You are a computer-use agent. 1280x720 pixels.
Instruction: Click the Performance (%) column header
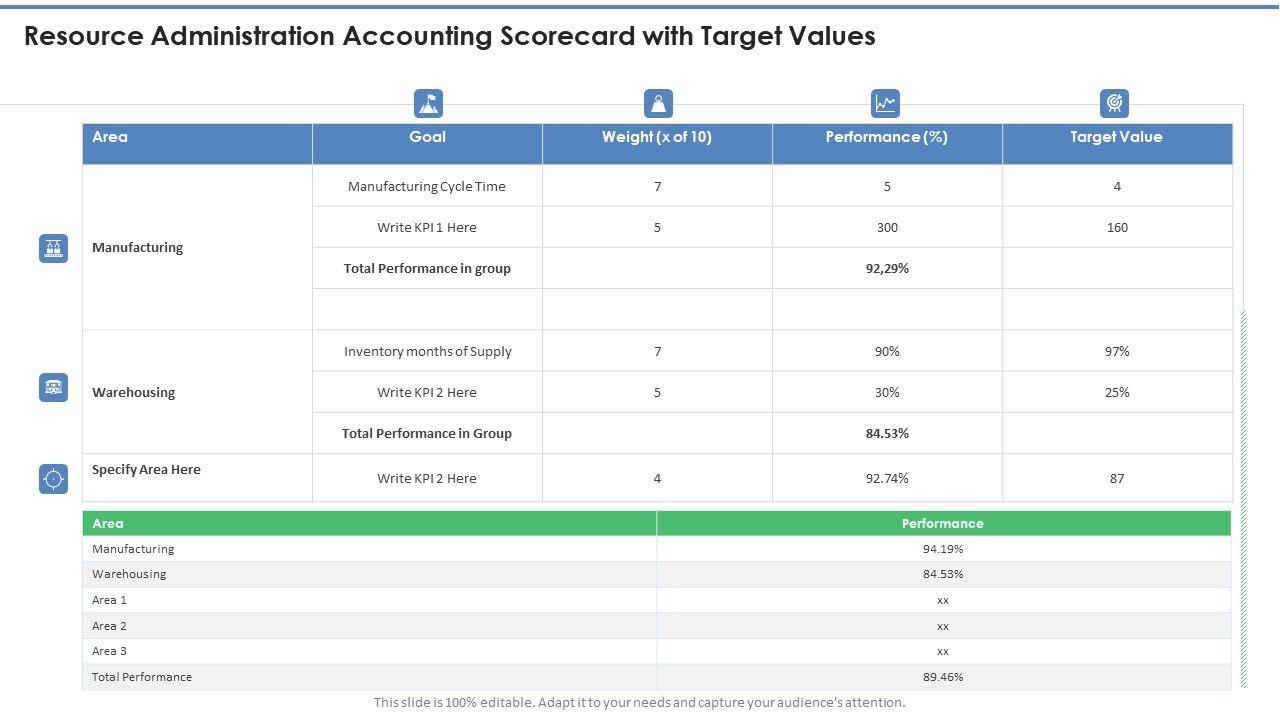(x=887, y=137)
